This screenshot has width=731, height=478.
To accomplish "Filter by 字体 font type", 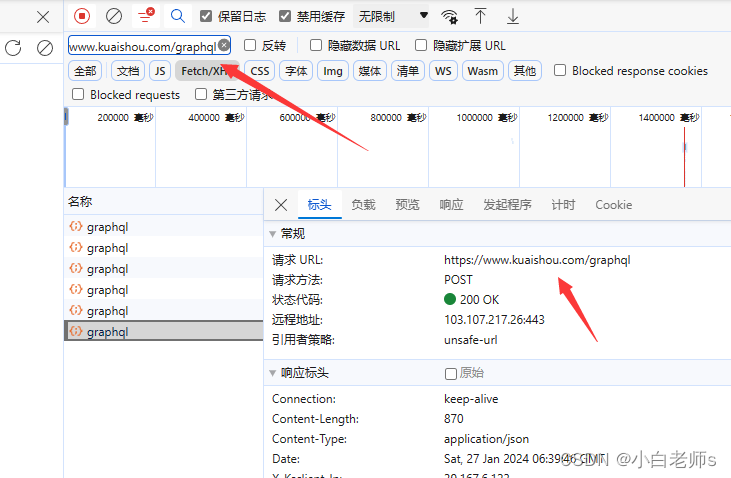I will coord(296,71).
